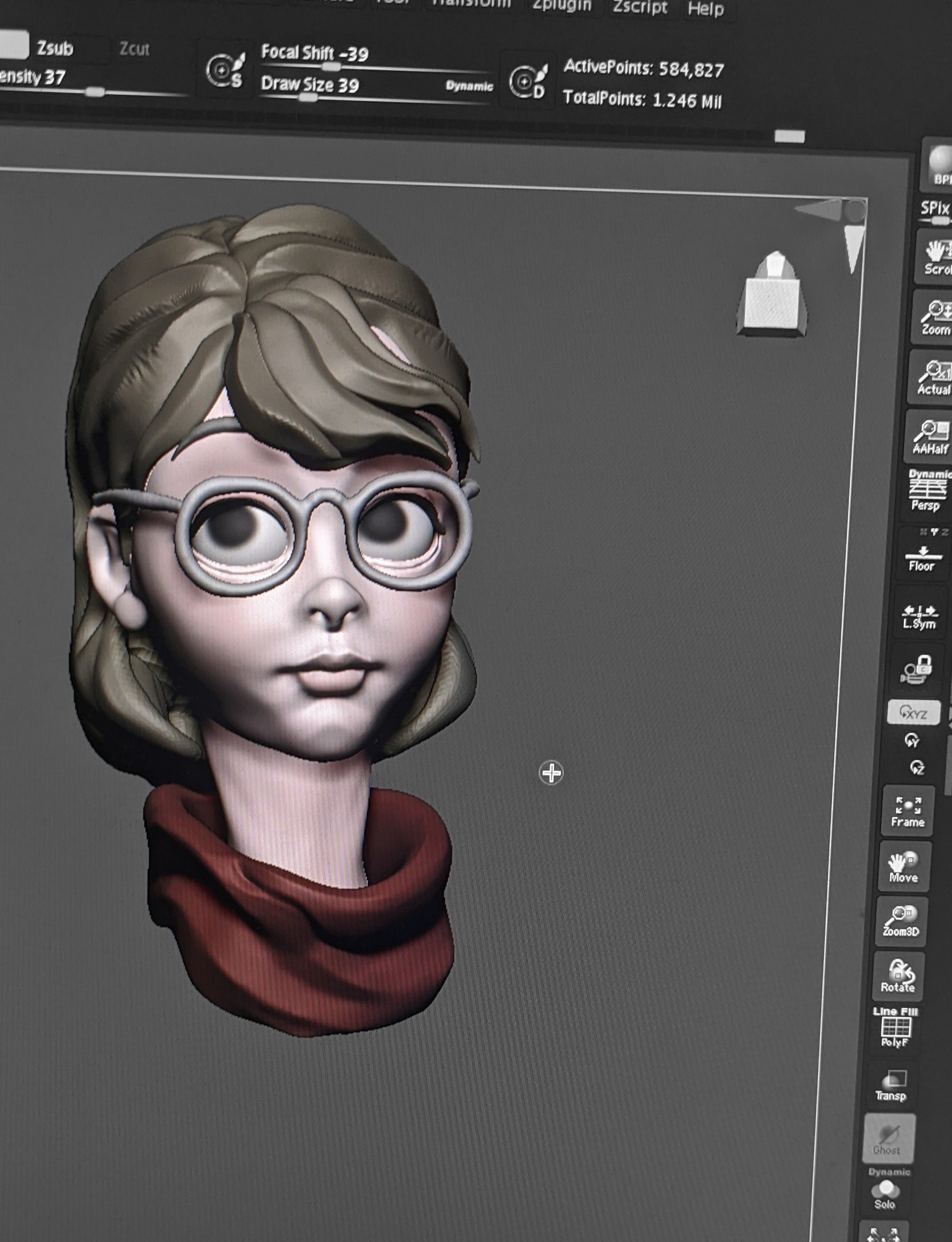Click the Scroll canvas icon
The image size is (952, 1242).
coord(936,258)
